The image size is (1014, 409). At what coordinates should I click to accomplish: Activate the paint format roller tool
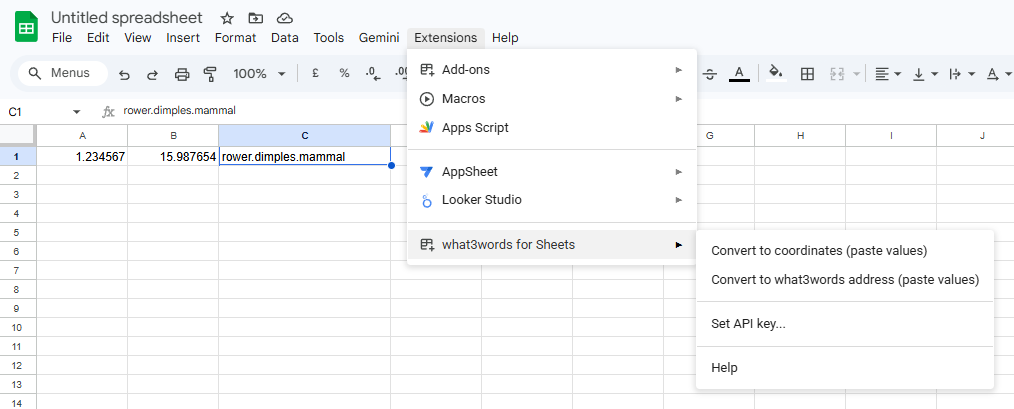coord(210,74)
